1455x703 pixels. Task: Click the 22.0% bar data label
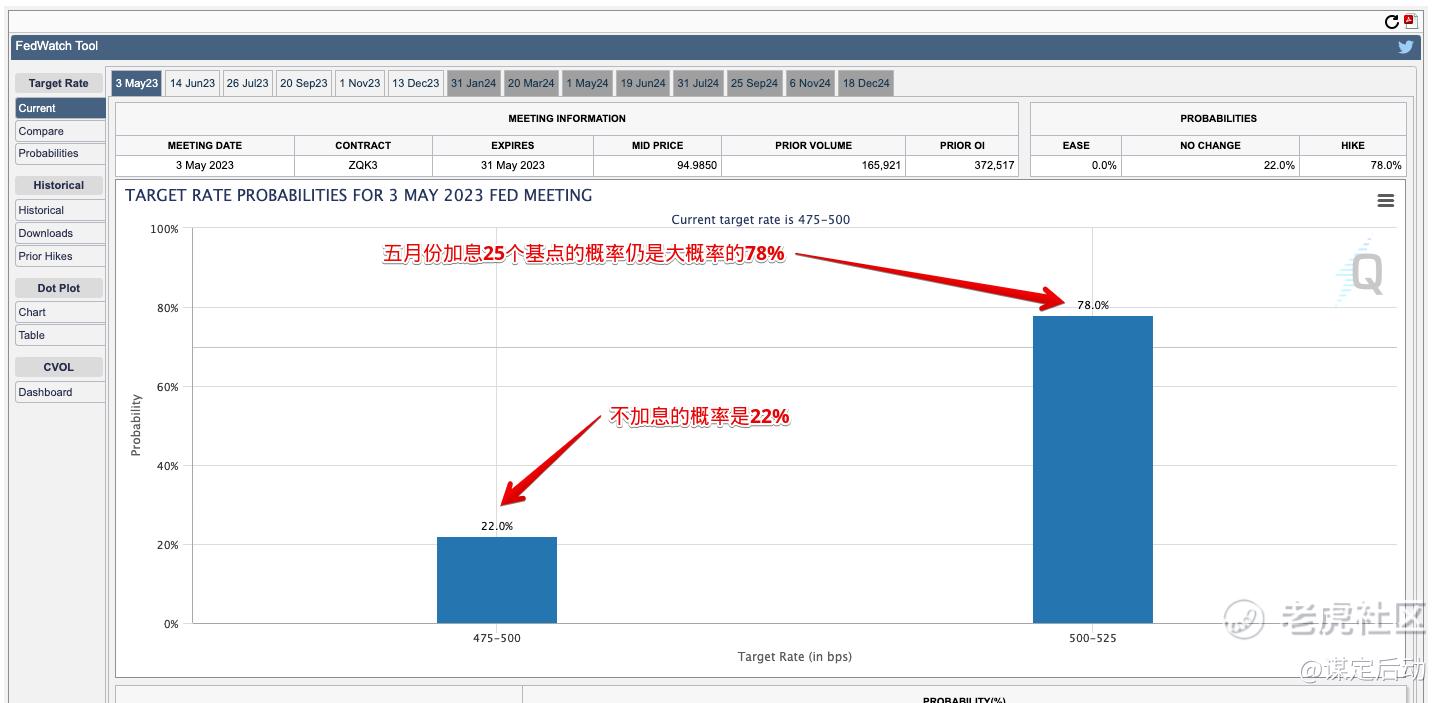coord(497,526)
